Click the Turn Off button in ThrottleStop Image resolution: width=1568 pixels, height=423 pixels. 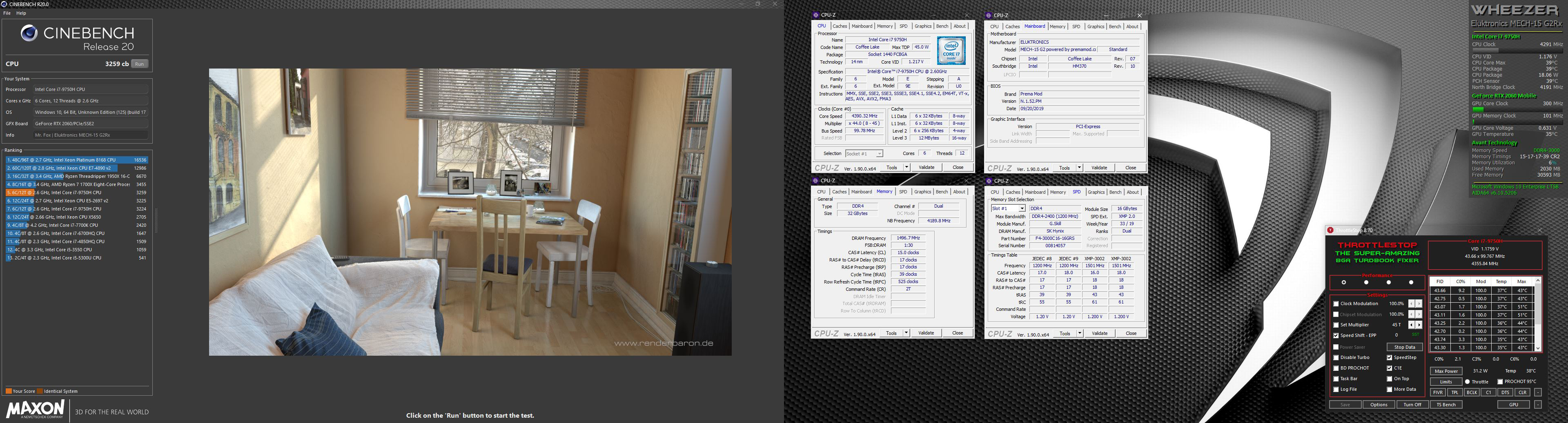point(1412,405)
